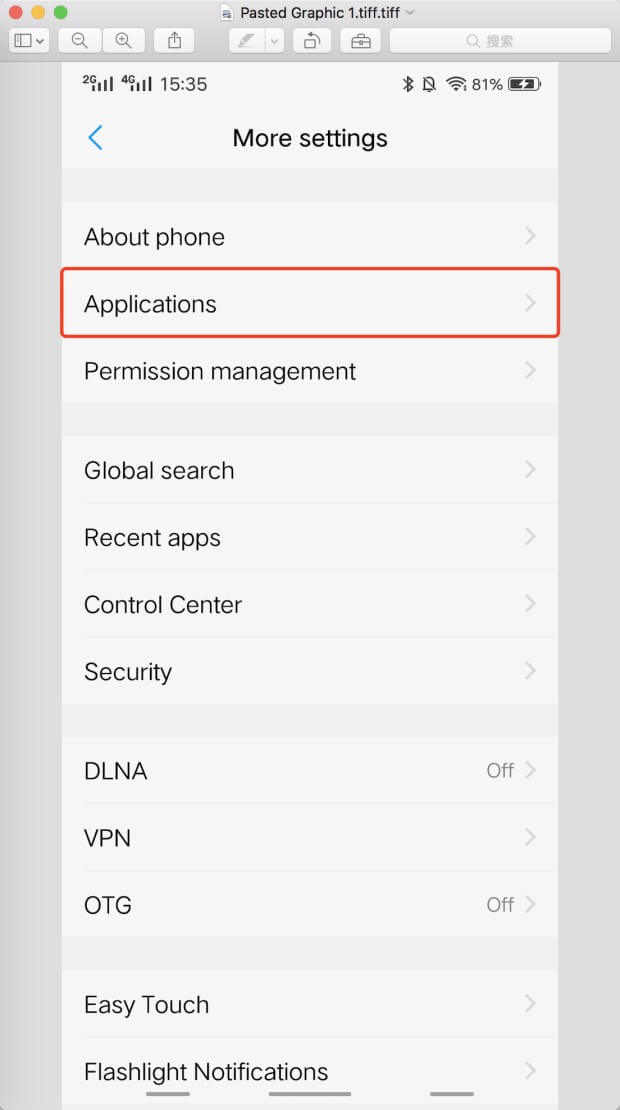Open the document title dropdown arrow
The width and height of the screenshot is (620, 1110).
coord(409,13)
